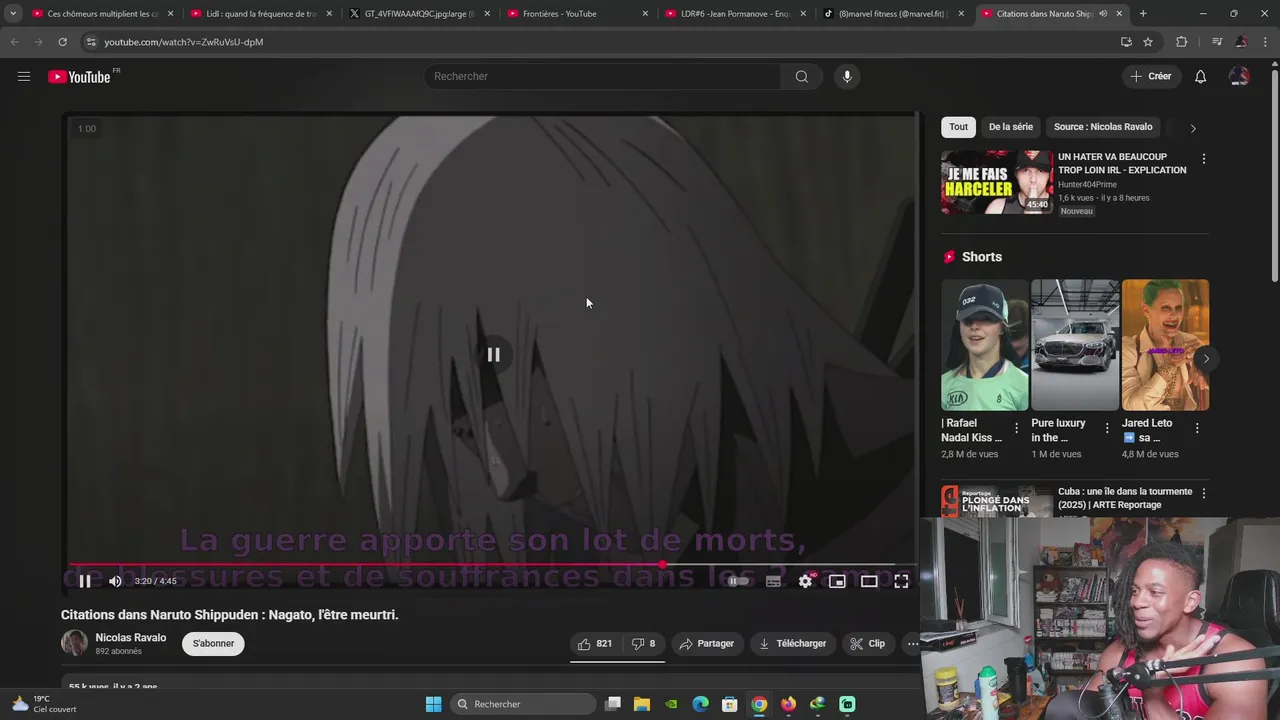Open the Nicolas Ravalo channel avatar
This screenshot has width=1280, height=720.
point(74,643)
